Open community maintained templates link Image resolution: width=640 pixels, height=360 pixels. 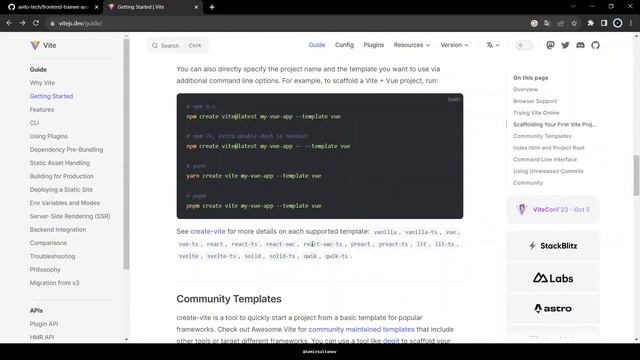tap(361, 329)
